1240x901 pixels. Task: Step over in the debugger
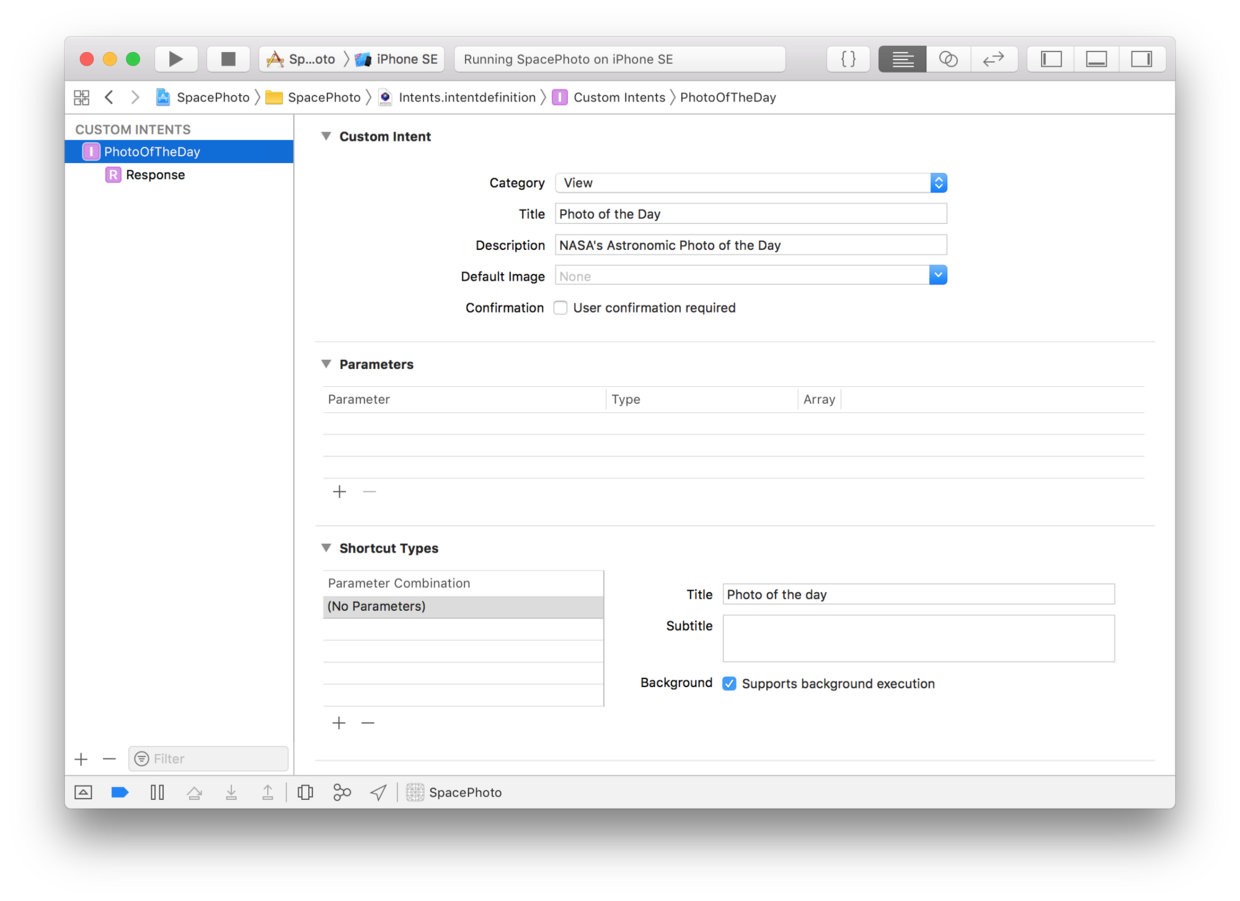click(194, 793)
